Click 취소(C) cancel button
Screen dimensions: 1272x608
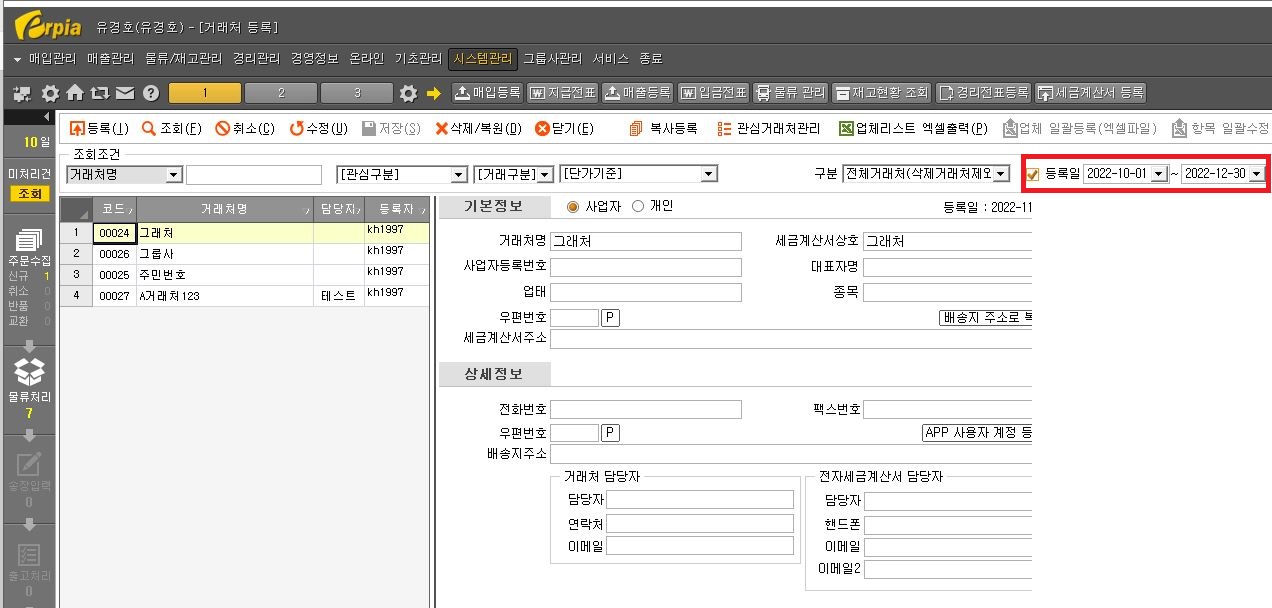click(x=245, y=128)
